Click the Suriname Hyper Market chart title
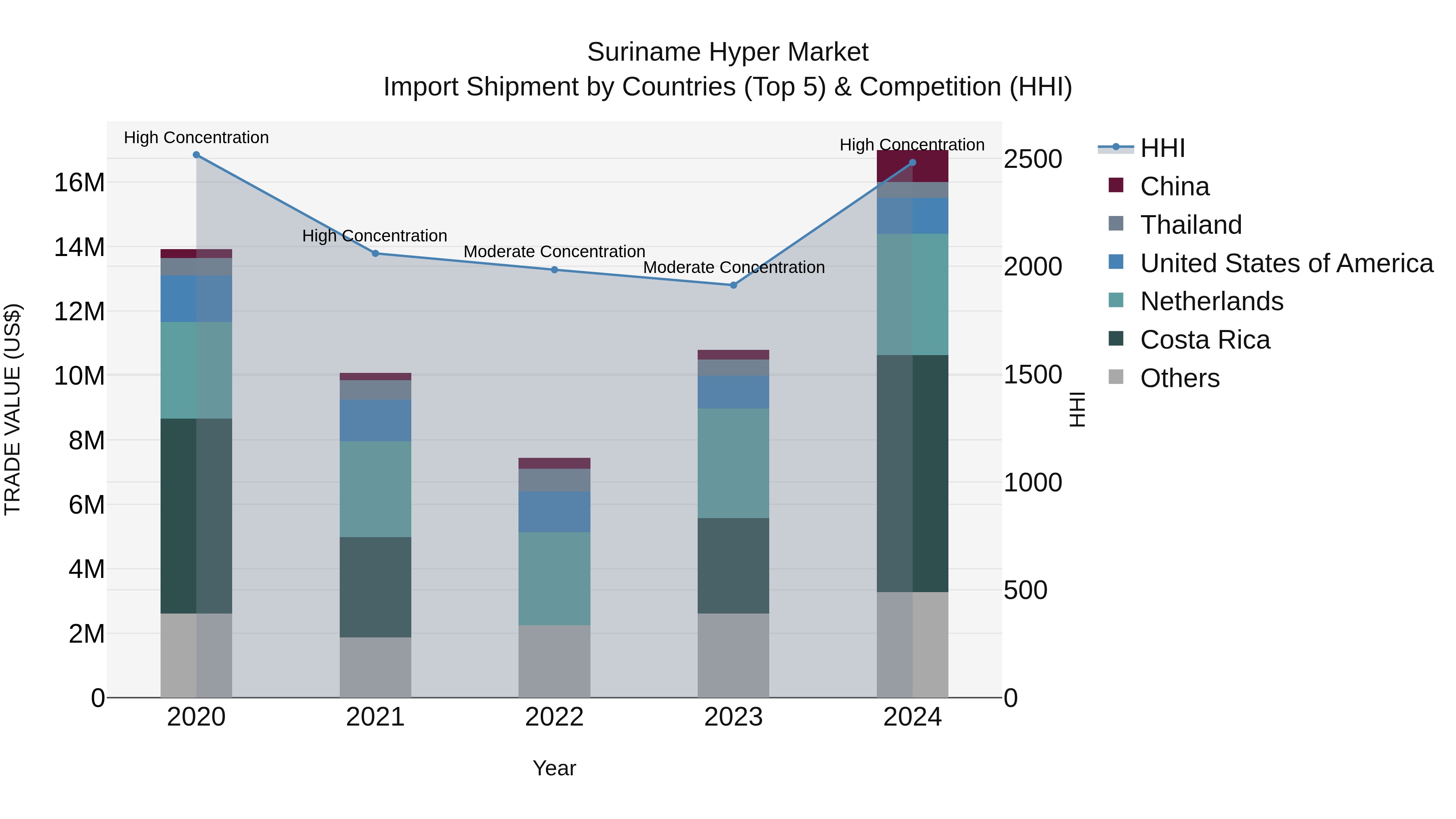Viewport: 1456px width, 819px height. [728, 52]
